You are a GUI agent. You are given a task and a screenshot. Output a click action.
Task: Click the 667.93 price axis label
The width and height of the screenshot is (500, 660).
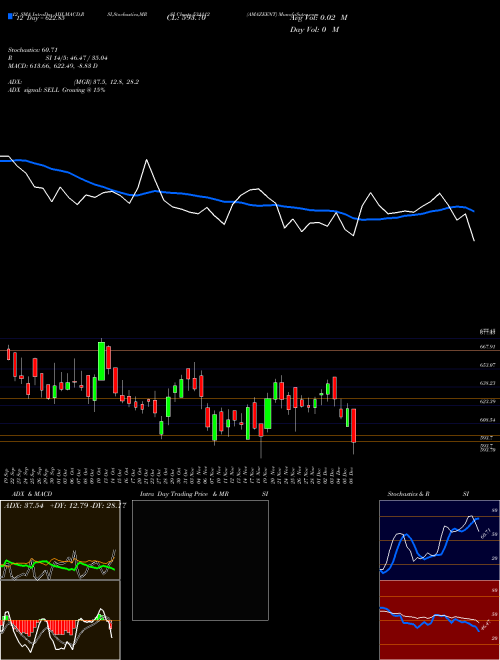488,347
